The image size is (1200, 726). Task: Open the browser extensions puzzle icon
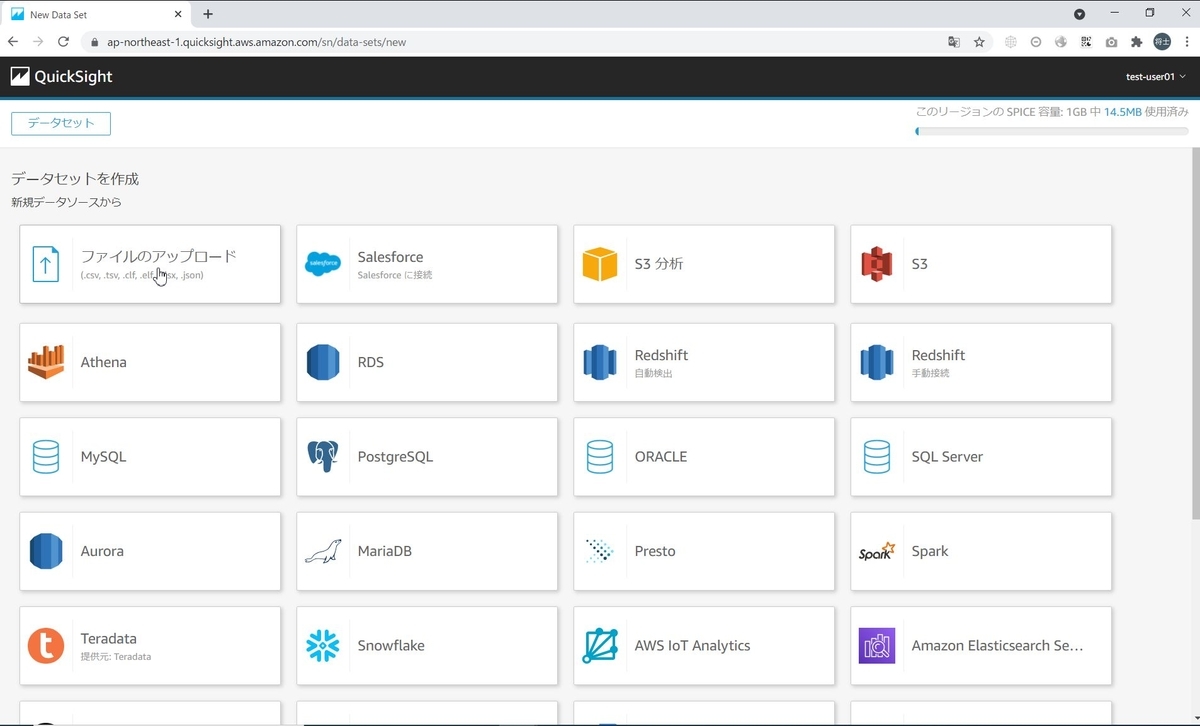pyautogui.click(x=1136, y=42)
